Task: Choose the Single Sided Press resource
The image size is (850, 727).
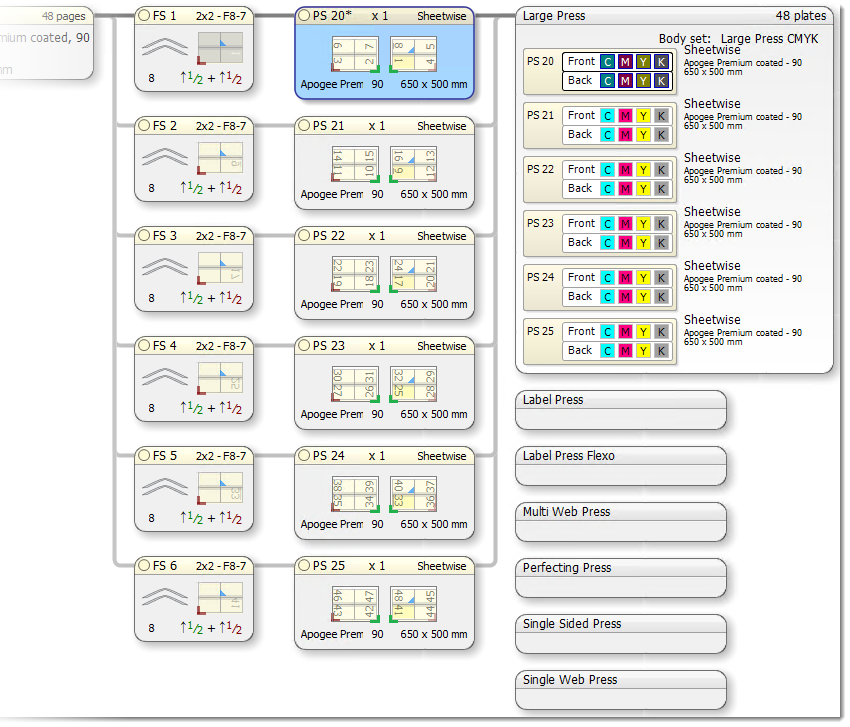Action: (x=621, y=634)
